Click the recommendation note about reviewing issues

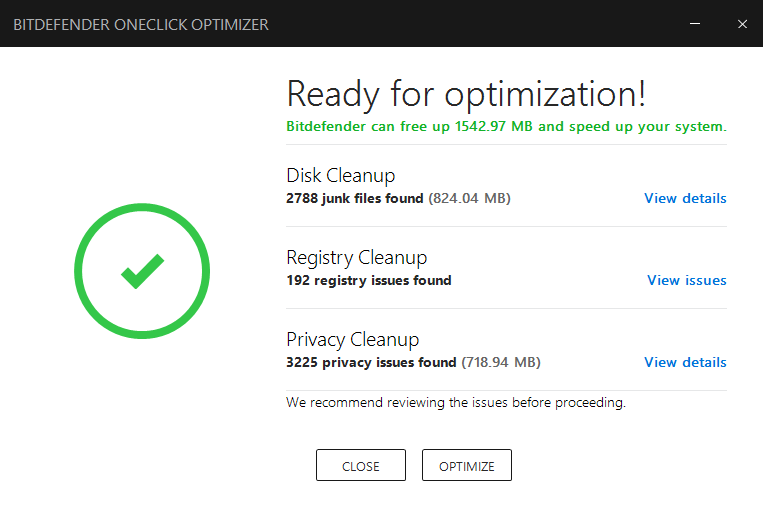(x=456, y=403)
